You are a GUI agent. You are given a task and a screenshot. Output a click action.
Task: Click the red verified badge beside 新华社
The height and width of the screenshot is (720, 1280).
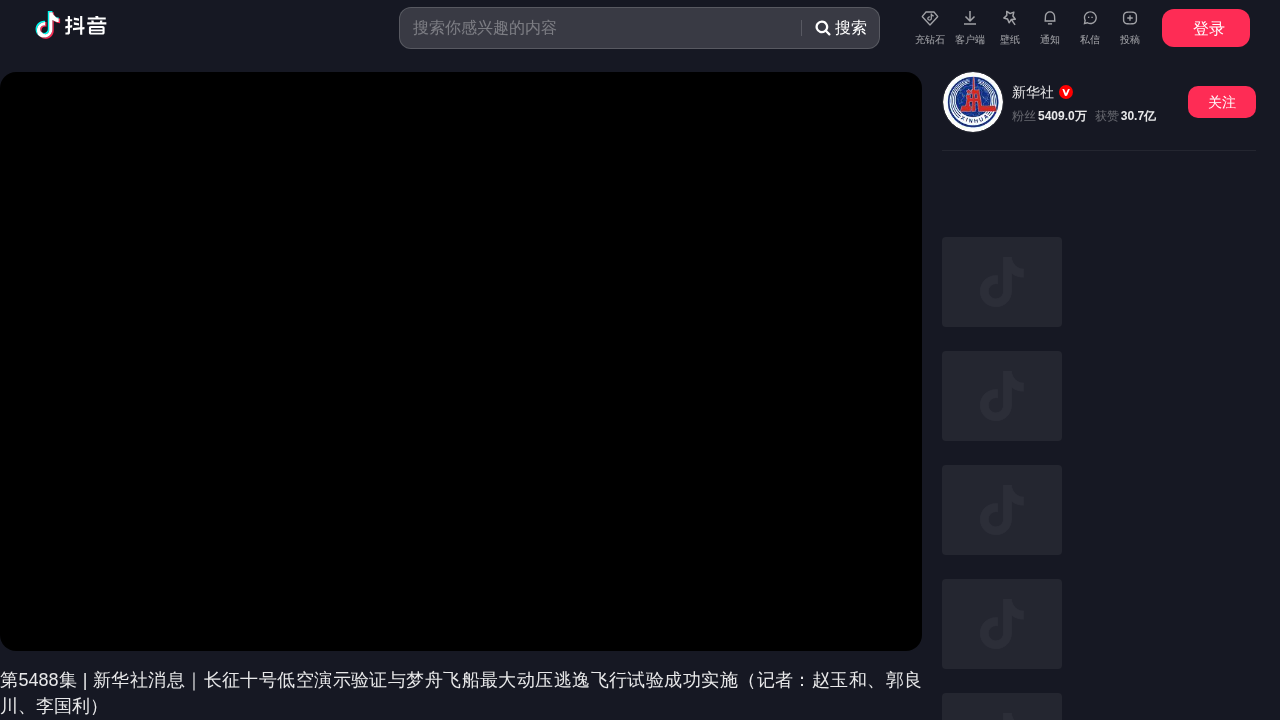click(1066, 92)
